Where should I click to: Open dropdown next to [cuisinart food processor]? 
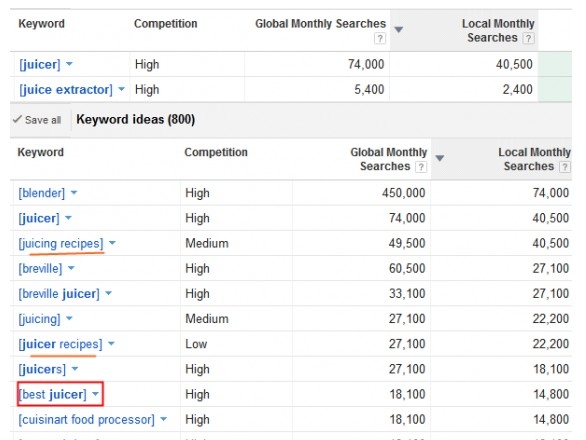[x=163, y=419]
